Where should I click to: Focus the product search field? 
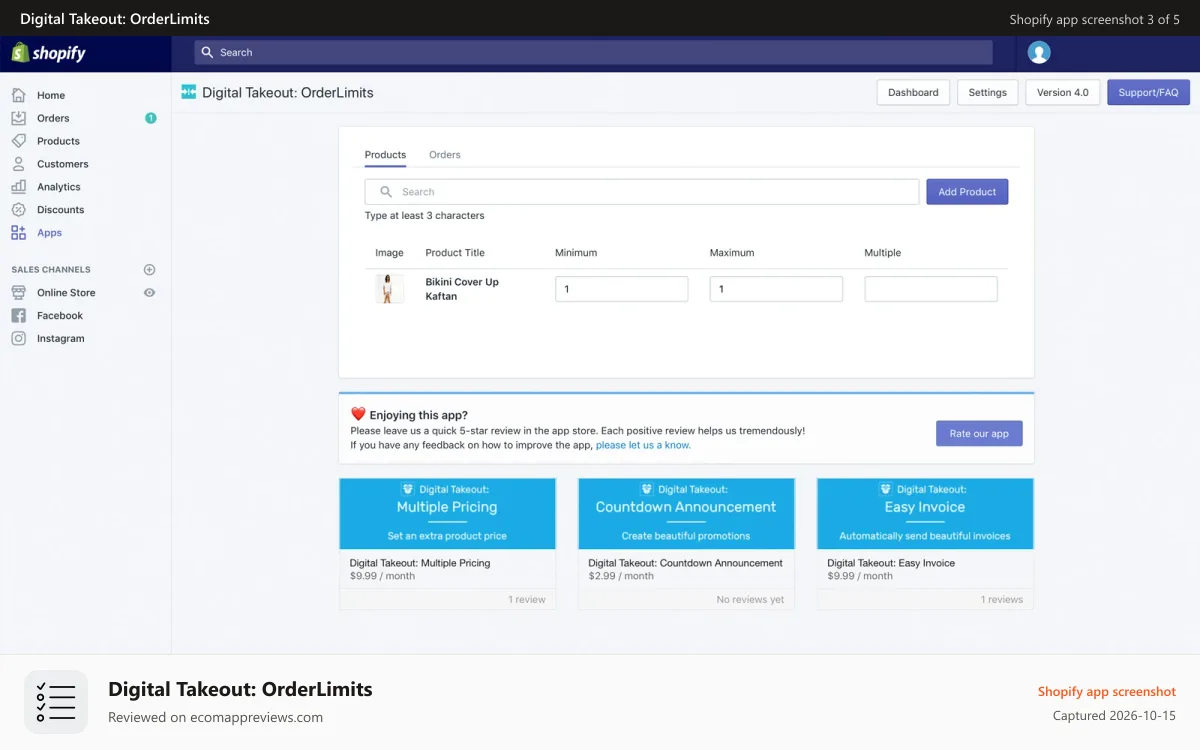point(642,192)
